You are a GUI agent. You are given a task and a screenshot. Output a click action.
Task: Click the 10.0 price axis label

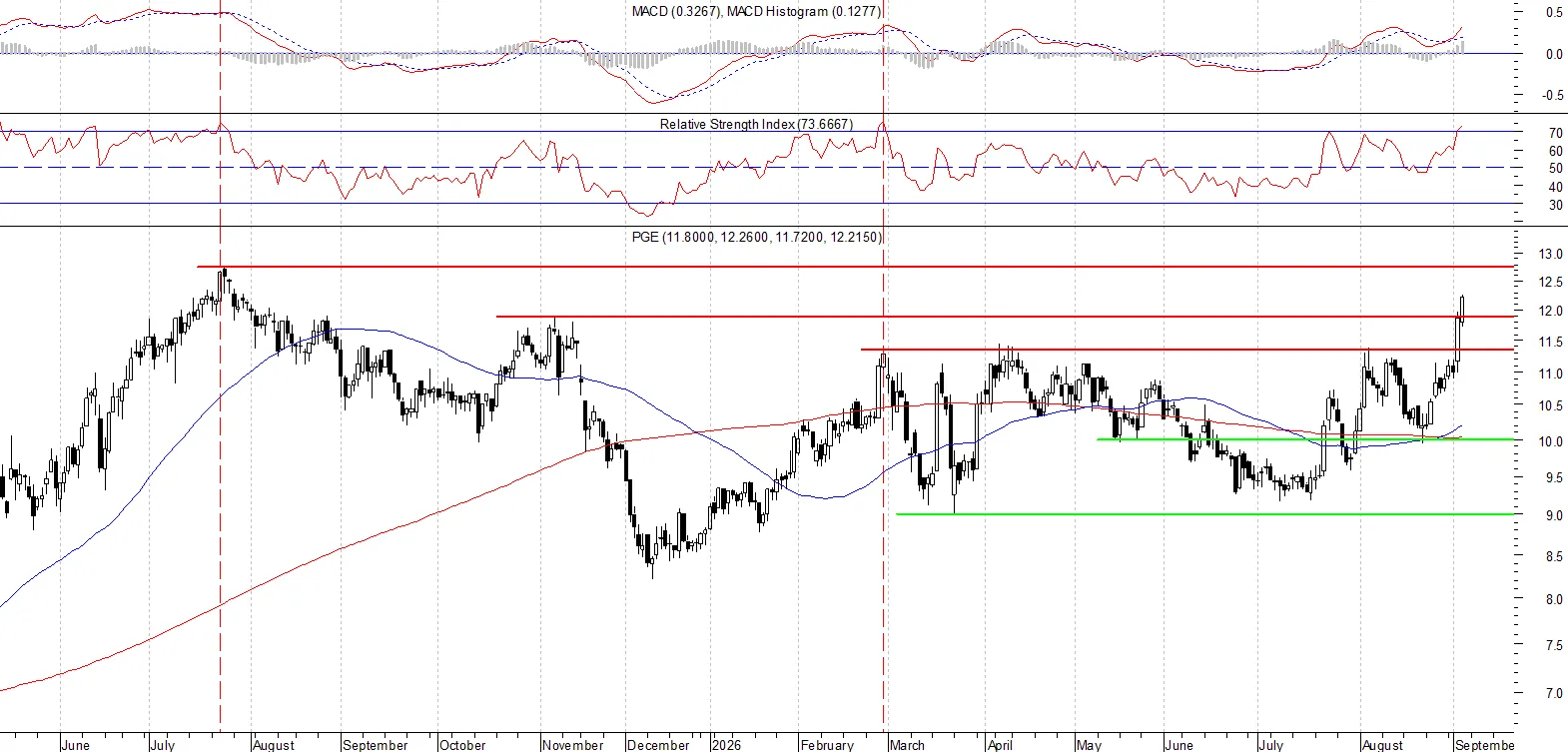tap(1550, 441)
